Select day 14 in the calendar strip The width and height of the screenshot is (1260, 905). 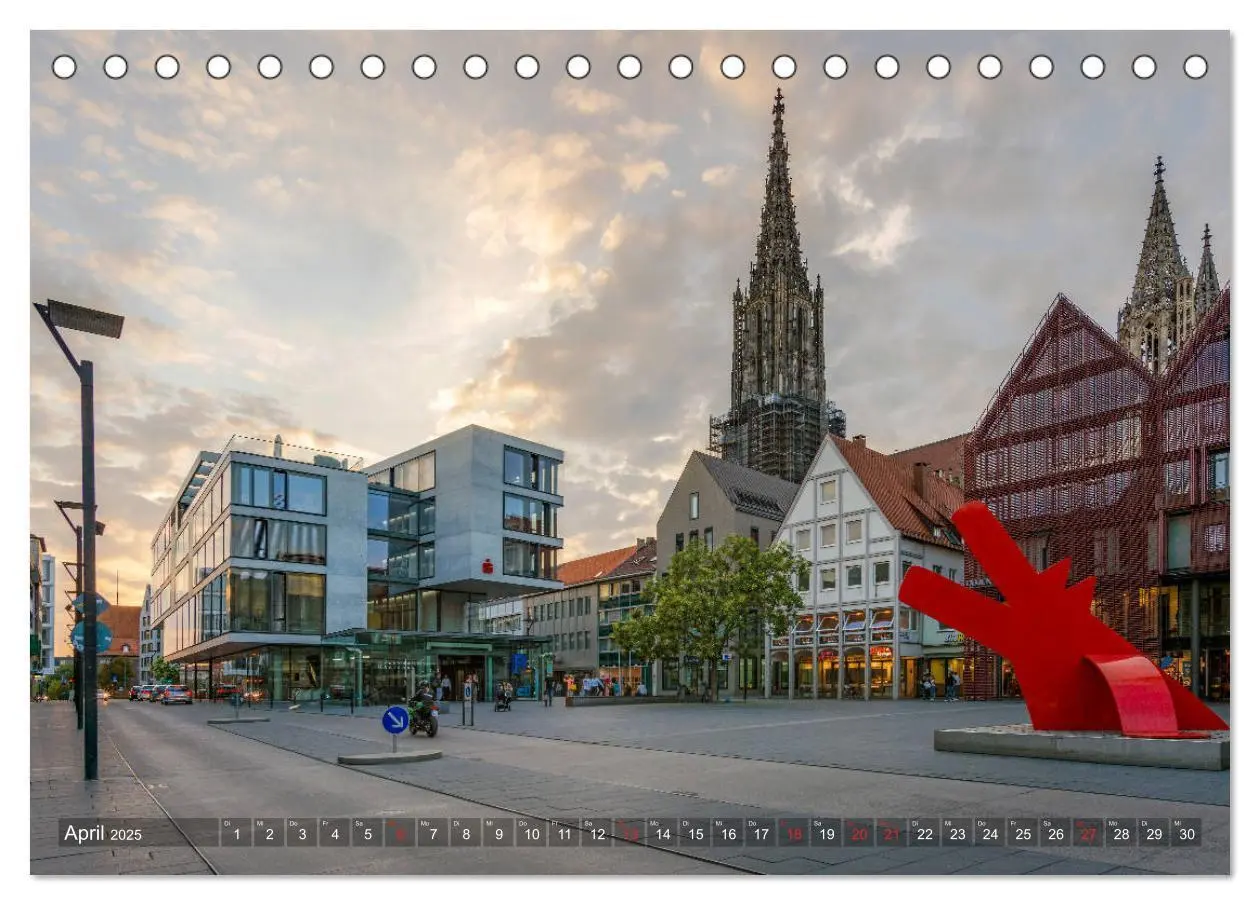662,833
